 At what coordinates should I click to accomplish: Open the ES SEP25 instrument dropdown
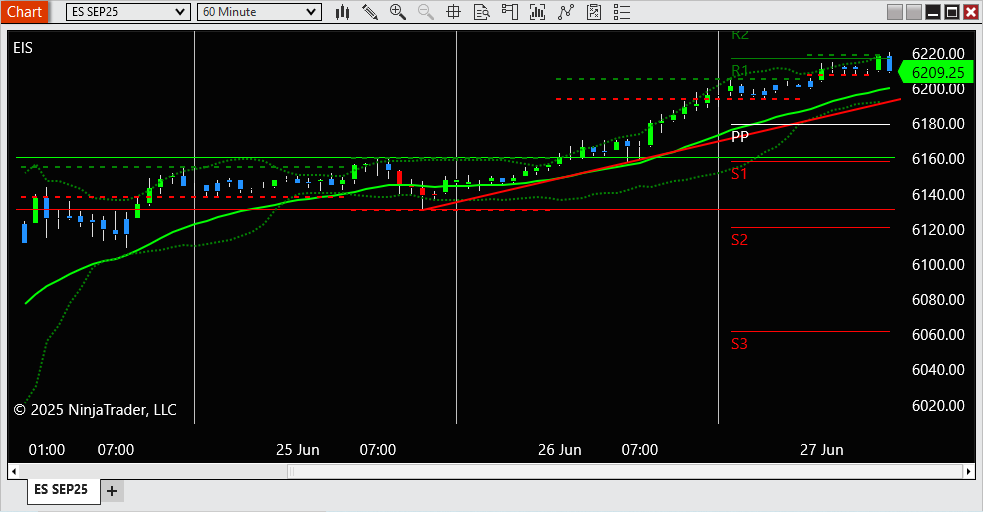(128, 12)
